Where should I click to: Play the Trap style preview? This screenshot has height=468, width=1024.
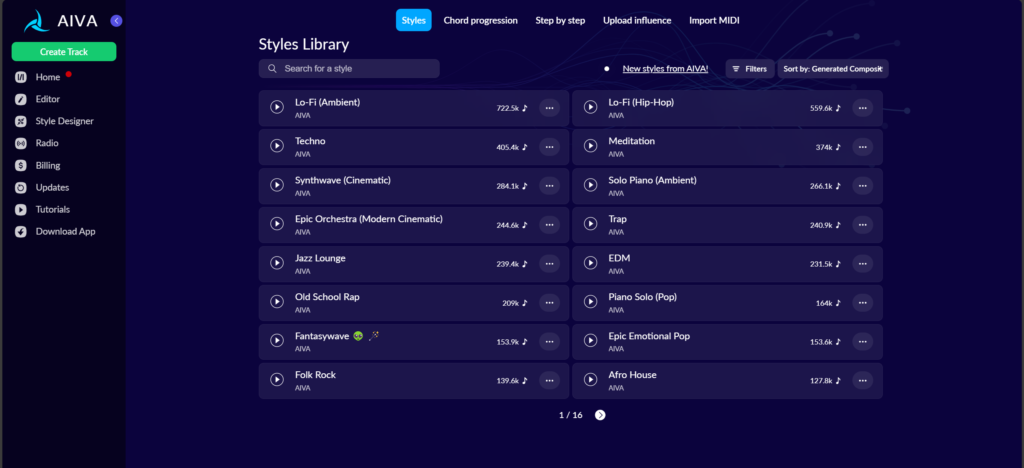(590, 224)
